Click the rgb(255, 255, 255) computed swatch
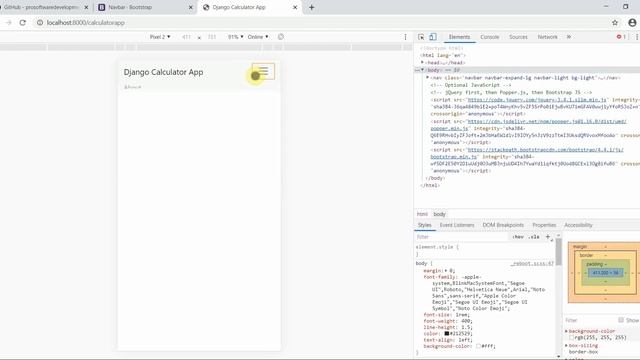This screenshot has width=640, height=360. (571, 338)
